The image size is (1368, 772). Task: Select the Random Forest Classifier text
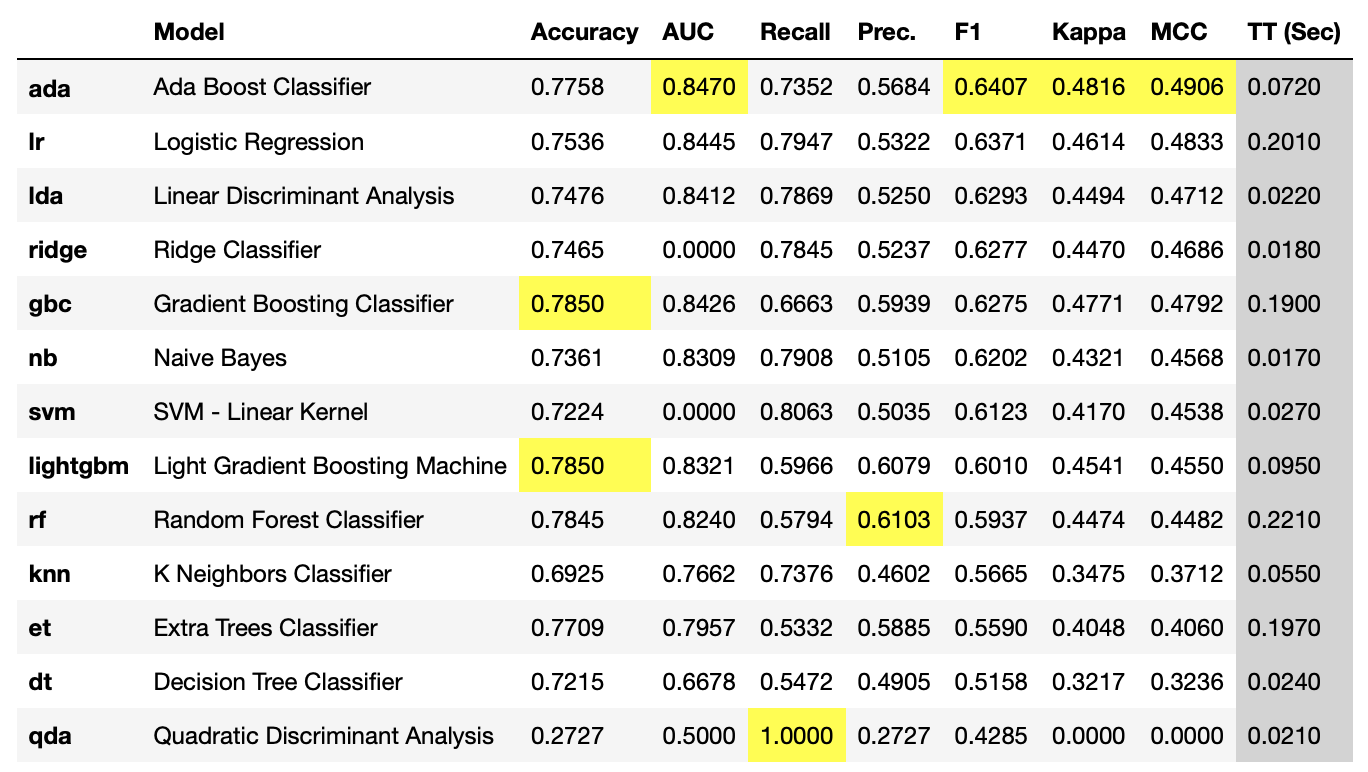click(x=289, y=520)
